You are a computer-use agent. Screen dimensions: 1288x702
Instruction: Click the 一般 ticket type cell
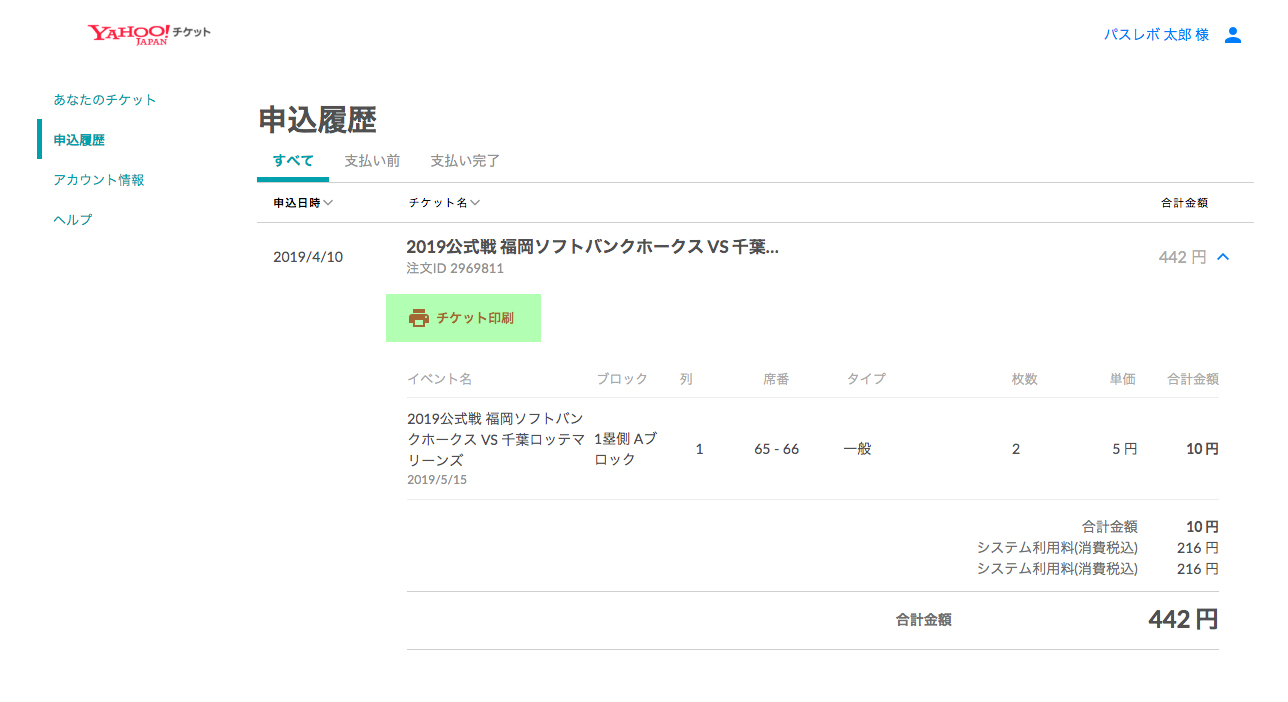pos(857,449)
